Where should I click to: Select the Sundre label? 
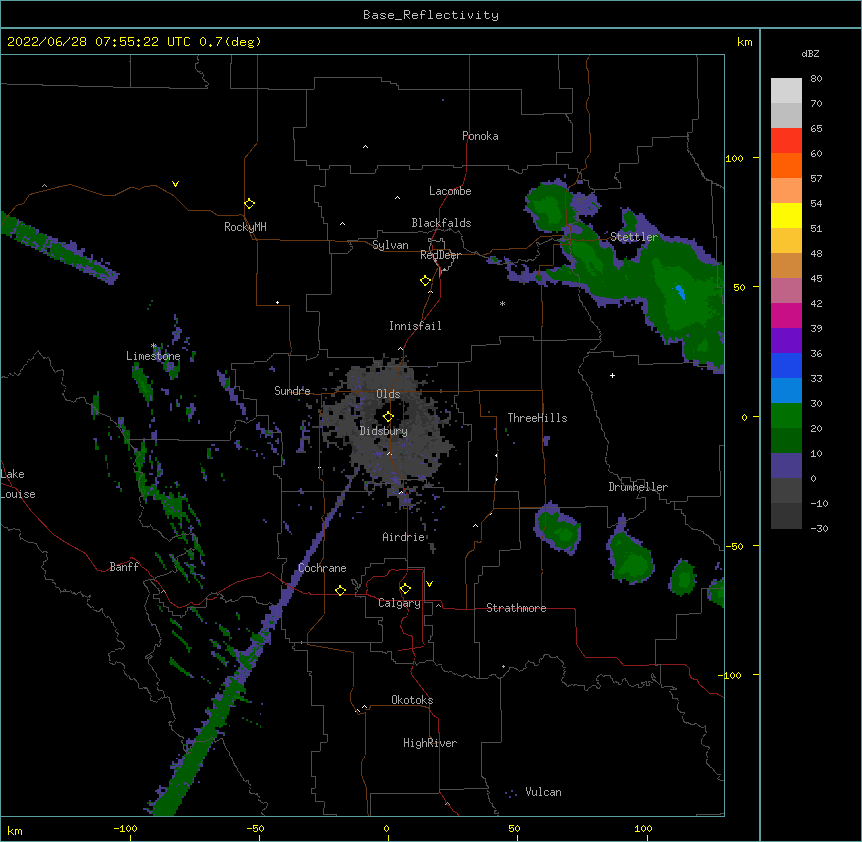(x=292, y=391)
